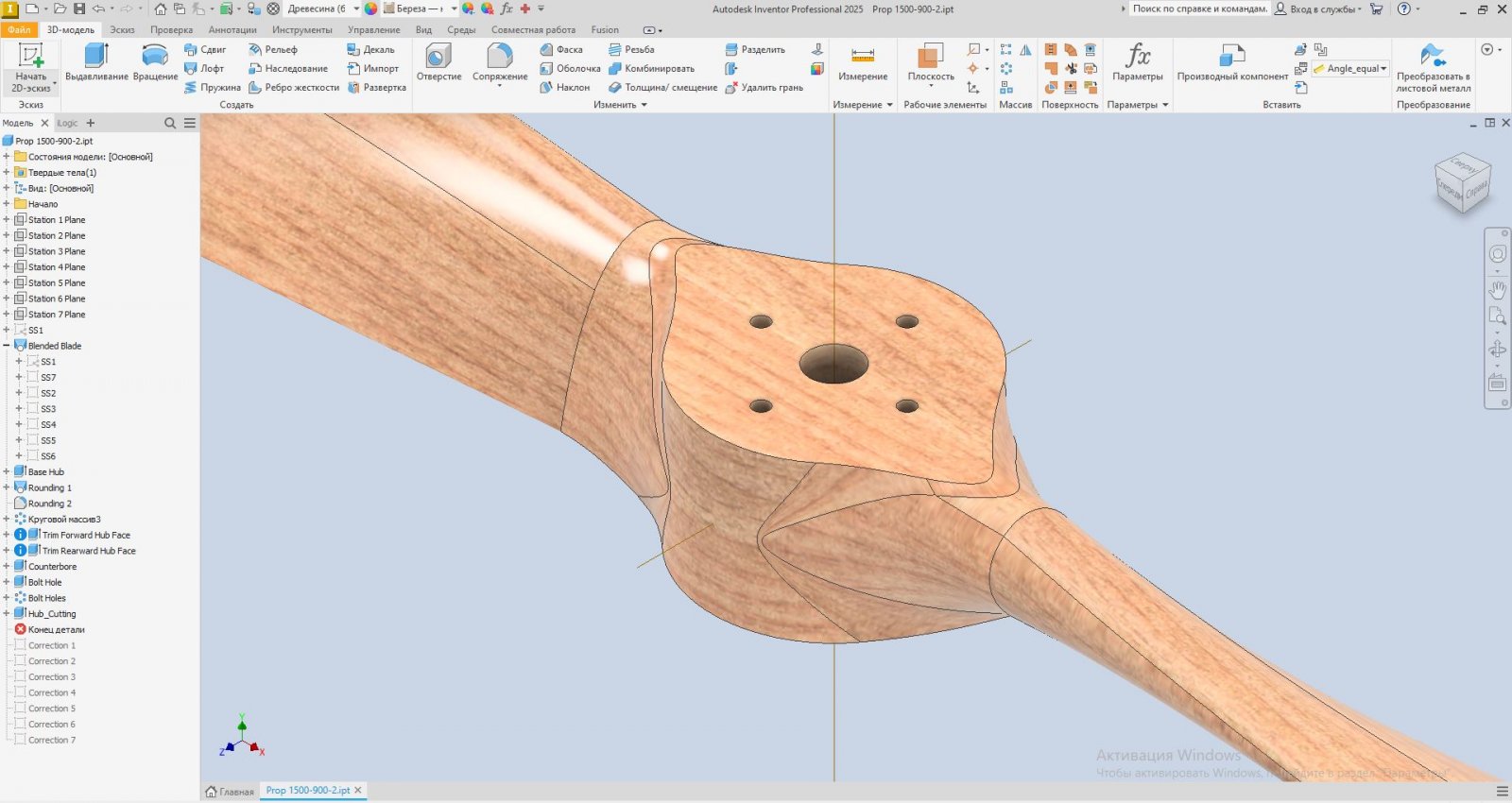Open the Измерение measure tool
The width and height of the screenshot is (1512, 803).
tap(863, 63)
